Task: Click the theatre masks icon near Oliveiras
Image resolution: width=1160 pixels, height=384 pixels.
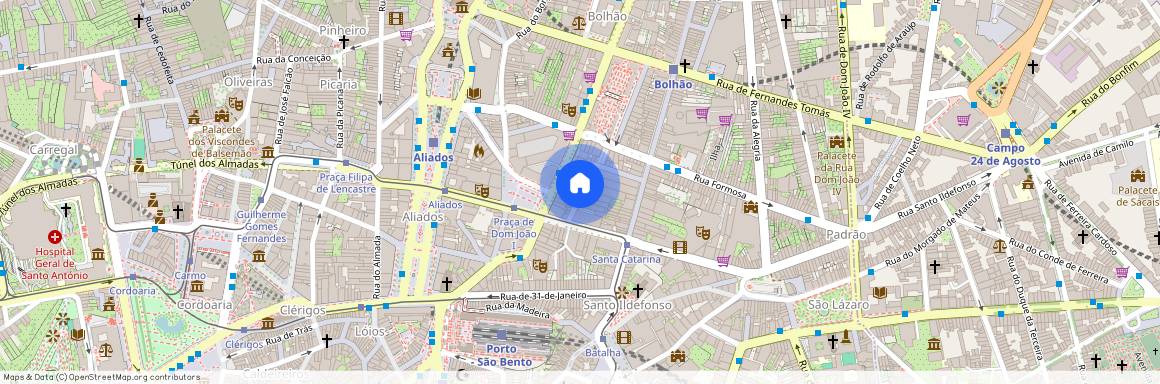Action: [236, 104]
